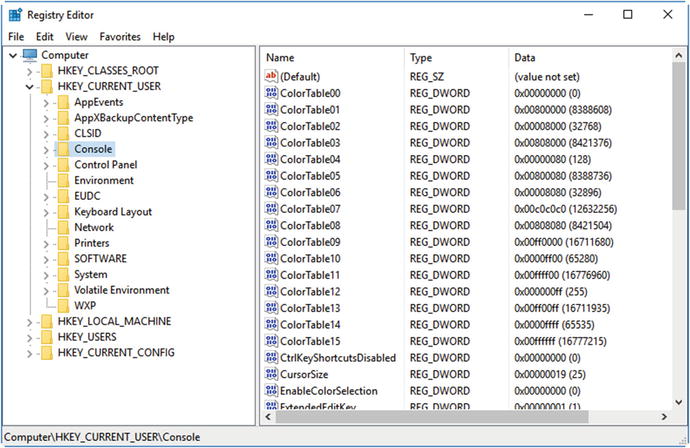The width and height of the screenshot is (690, 448).
Task: Select the WXP key
Action: pyautogui.click(x=85, y=305)
